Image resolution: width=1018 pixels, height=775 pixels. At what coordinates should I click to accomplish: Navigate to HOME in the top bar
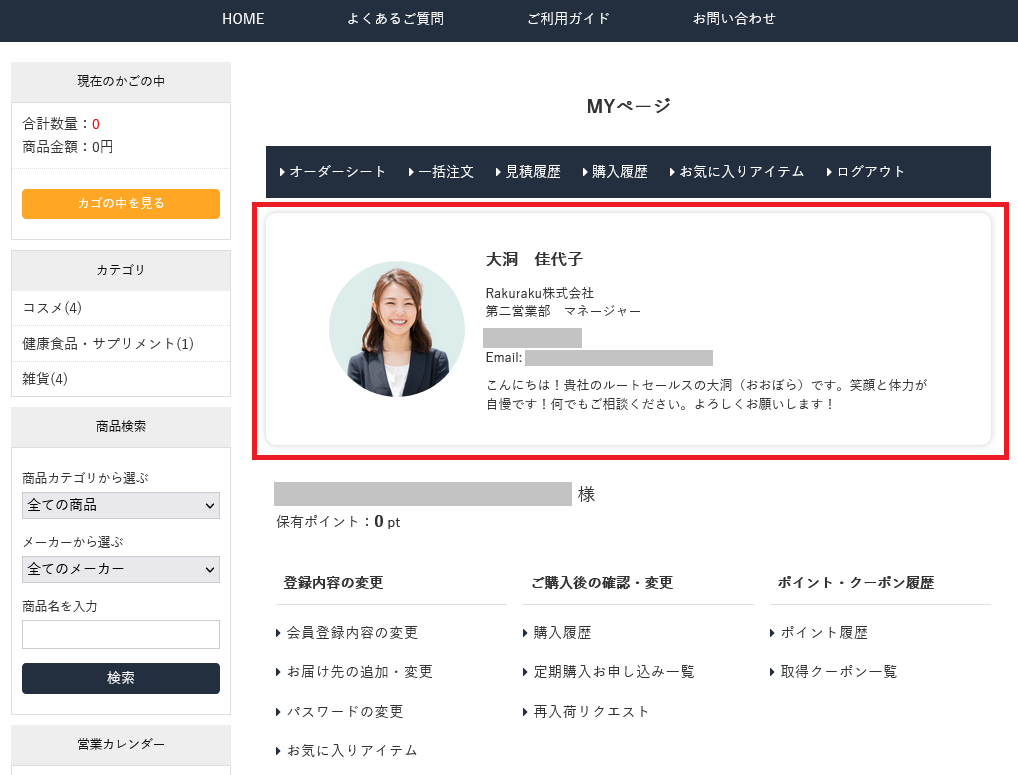pos(242,19)
